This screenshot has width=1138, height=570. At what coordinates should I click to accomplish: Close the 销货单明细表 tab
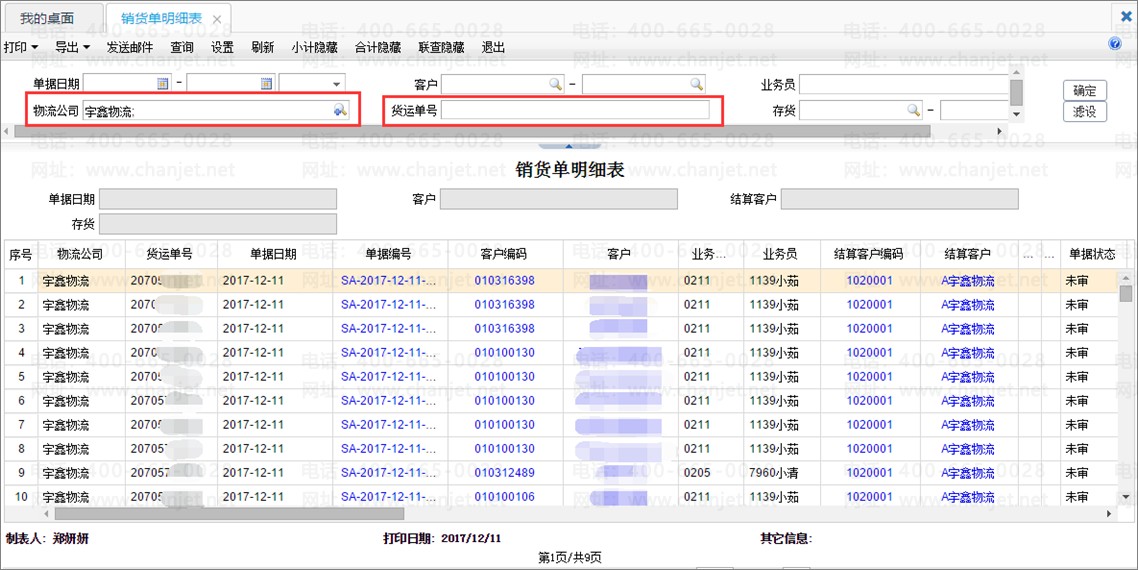pos(217,19)
